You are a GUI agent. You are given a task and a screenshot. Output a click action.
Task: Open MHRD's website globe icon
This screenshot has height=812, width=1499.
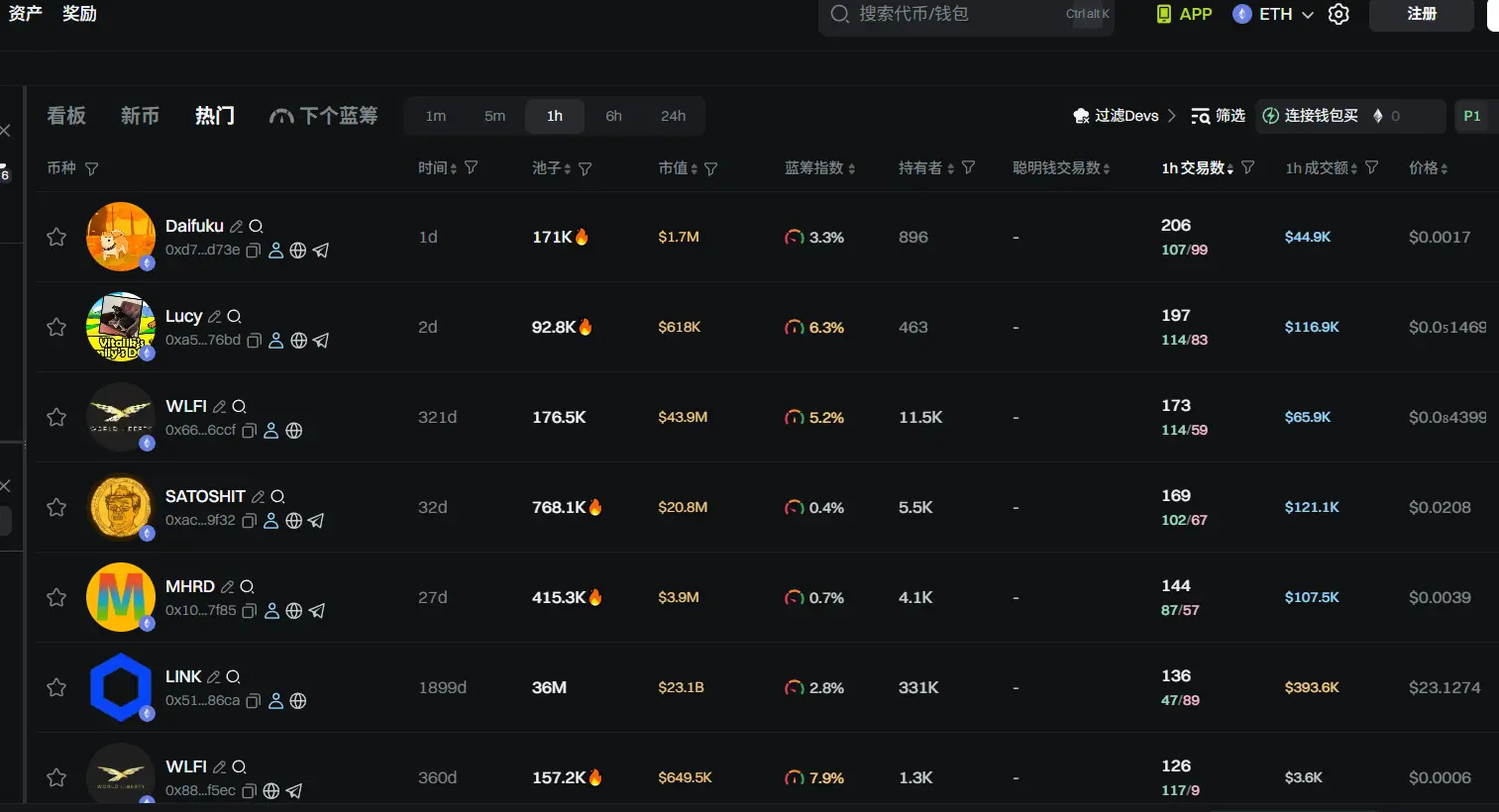(x=294, y=611)
